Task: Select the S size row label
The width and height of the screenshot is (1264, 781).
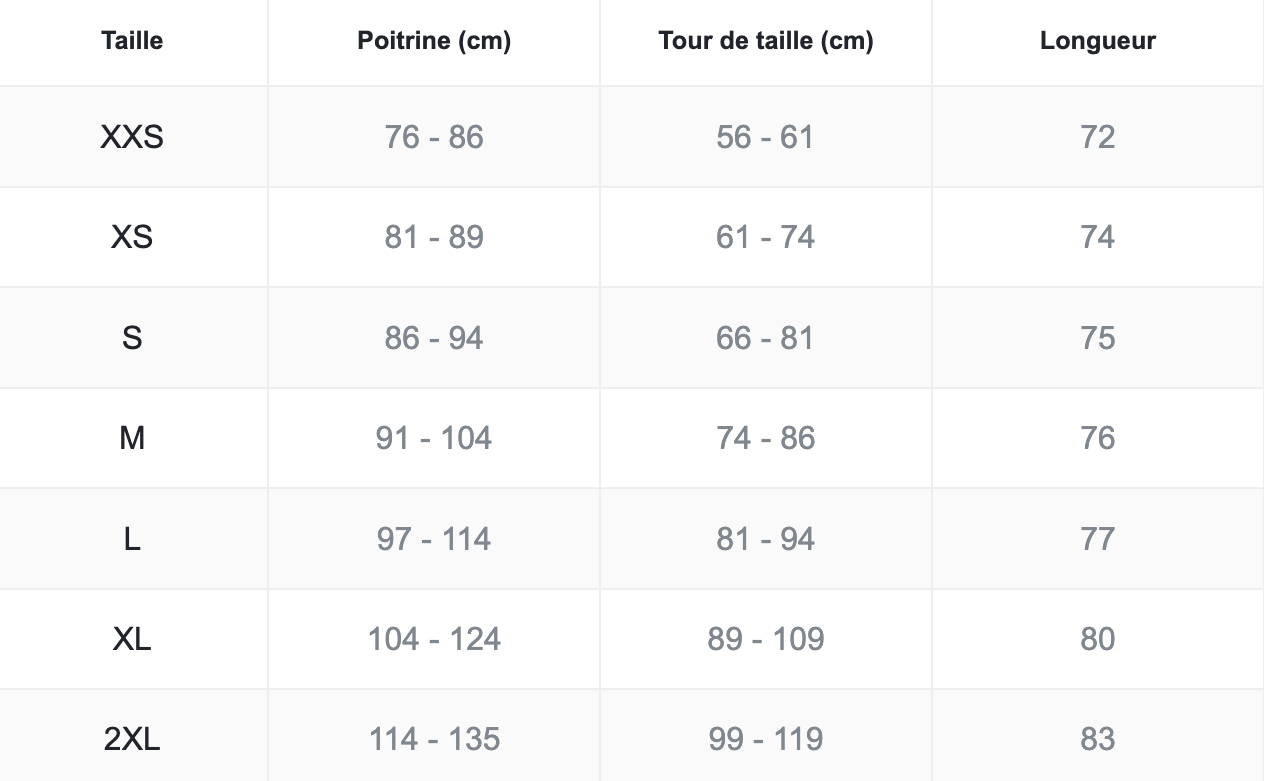Action: tap(132, 338)
